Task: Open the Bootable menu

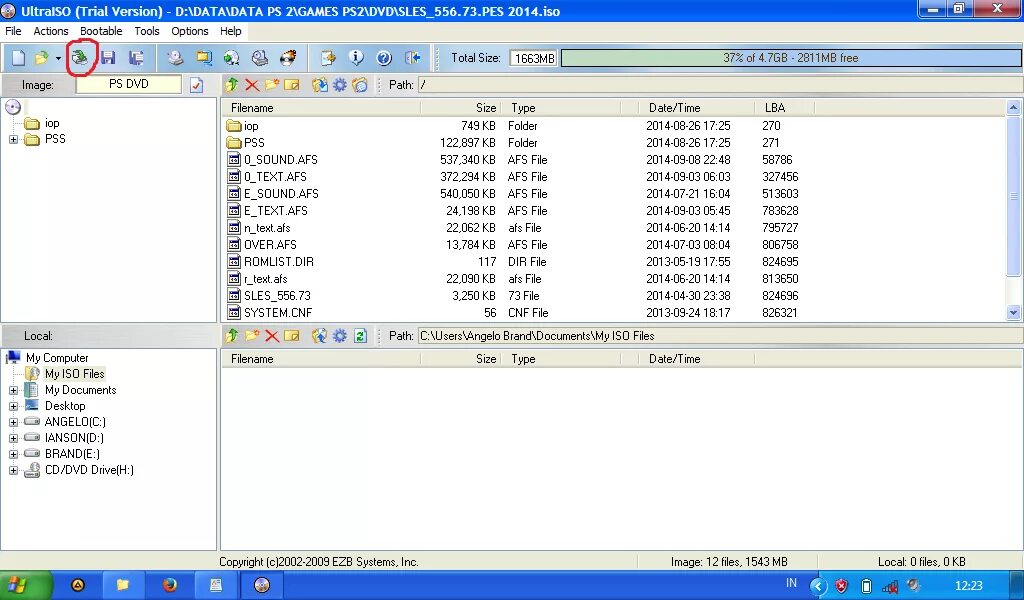Action: pyautogui.click(x=101, y=31)
